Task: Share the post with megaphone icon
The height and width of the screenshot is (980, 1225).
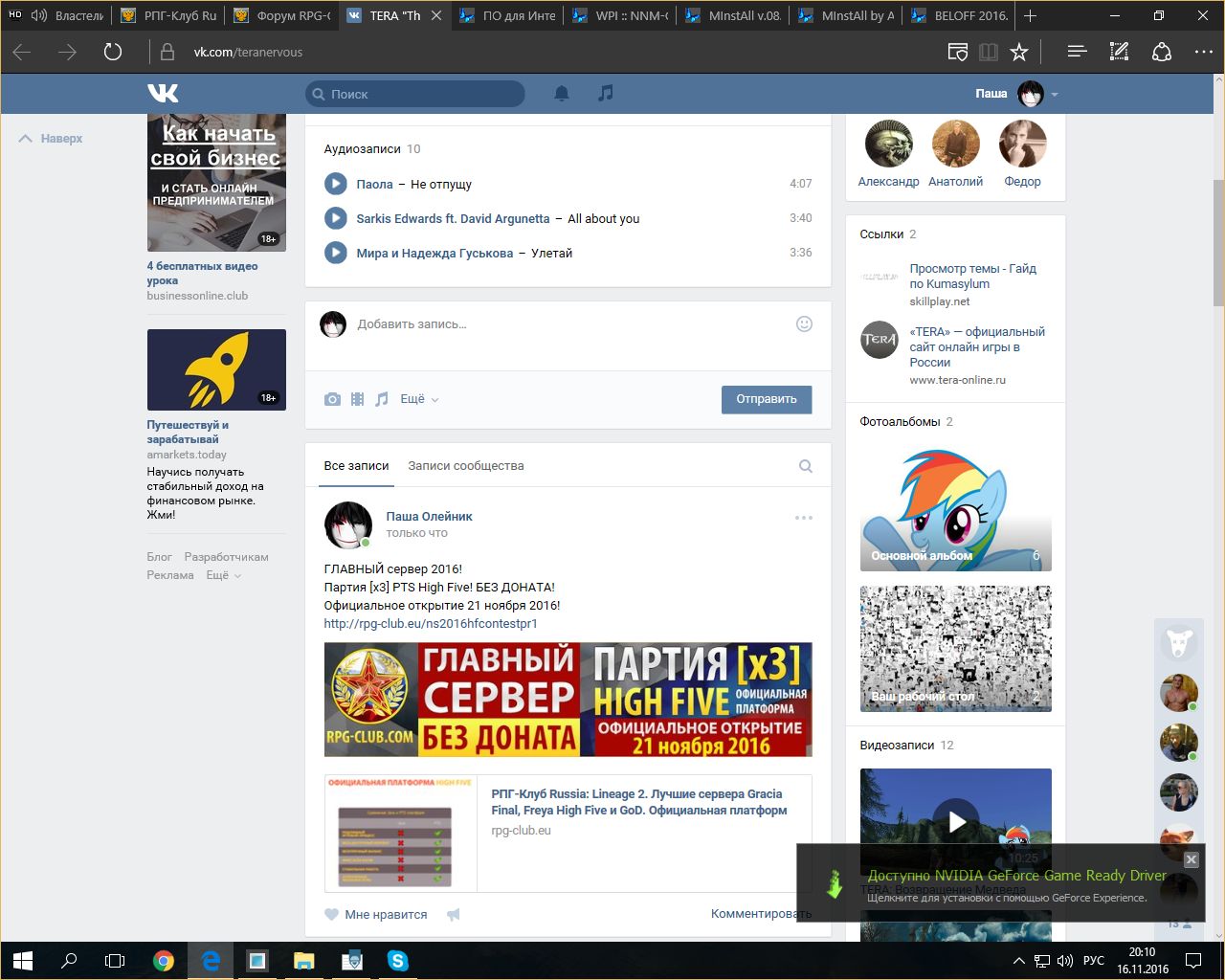Action: (x=454, y=914)
